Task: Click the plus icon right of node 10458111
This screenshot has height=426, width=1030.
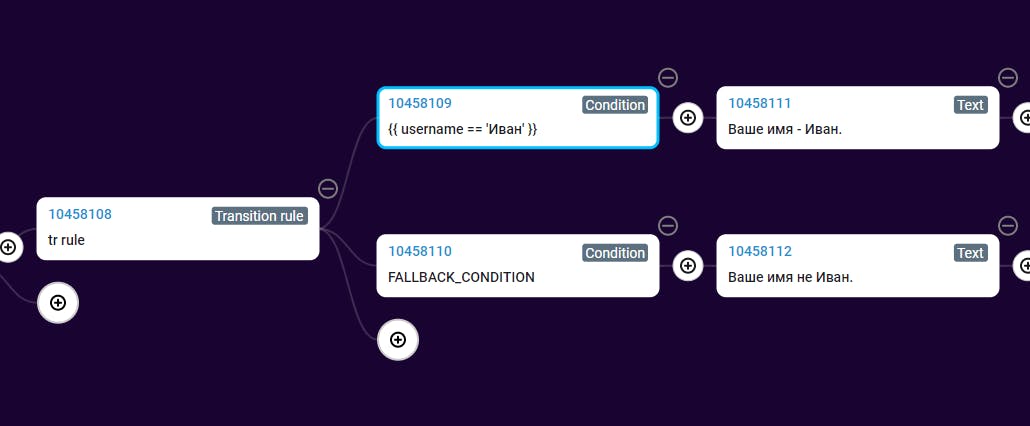Action: click(1024, 118)
